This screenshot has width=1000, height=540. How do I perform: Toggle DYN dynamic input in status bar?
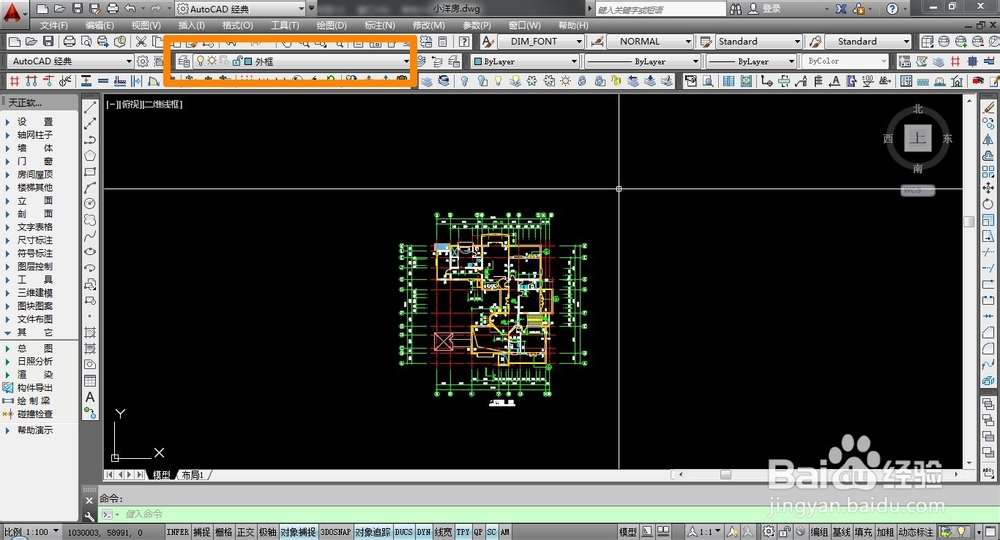(423, 532)
